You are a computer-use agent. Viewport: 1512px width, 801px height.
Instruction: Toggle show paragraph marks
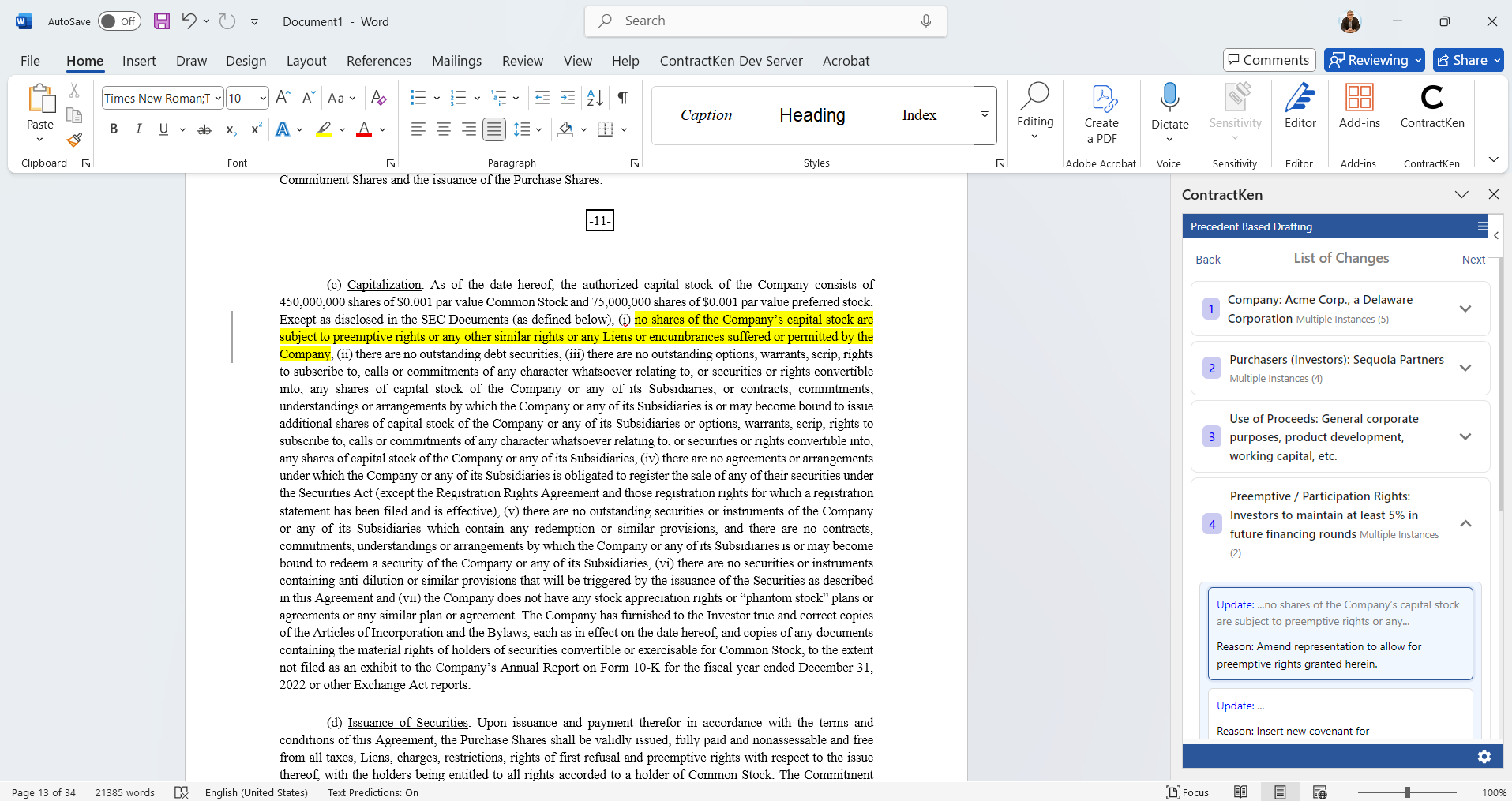[623, 98]
